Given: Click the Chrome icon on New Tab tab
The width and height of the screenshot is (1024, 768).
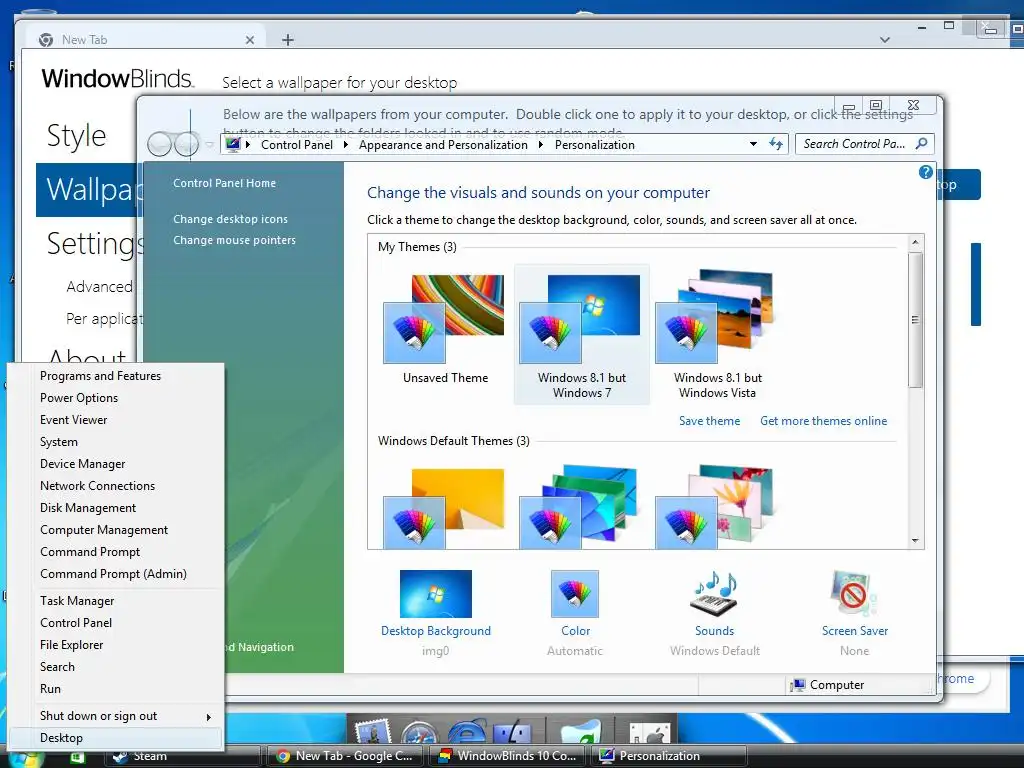Looking at the screenshot, I should (x=46, y=40).
